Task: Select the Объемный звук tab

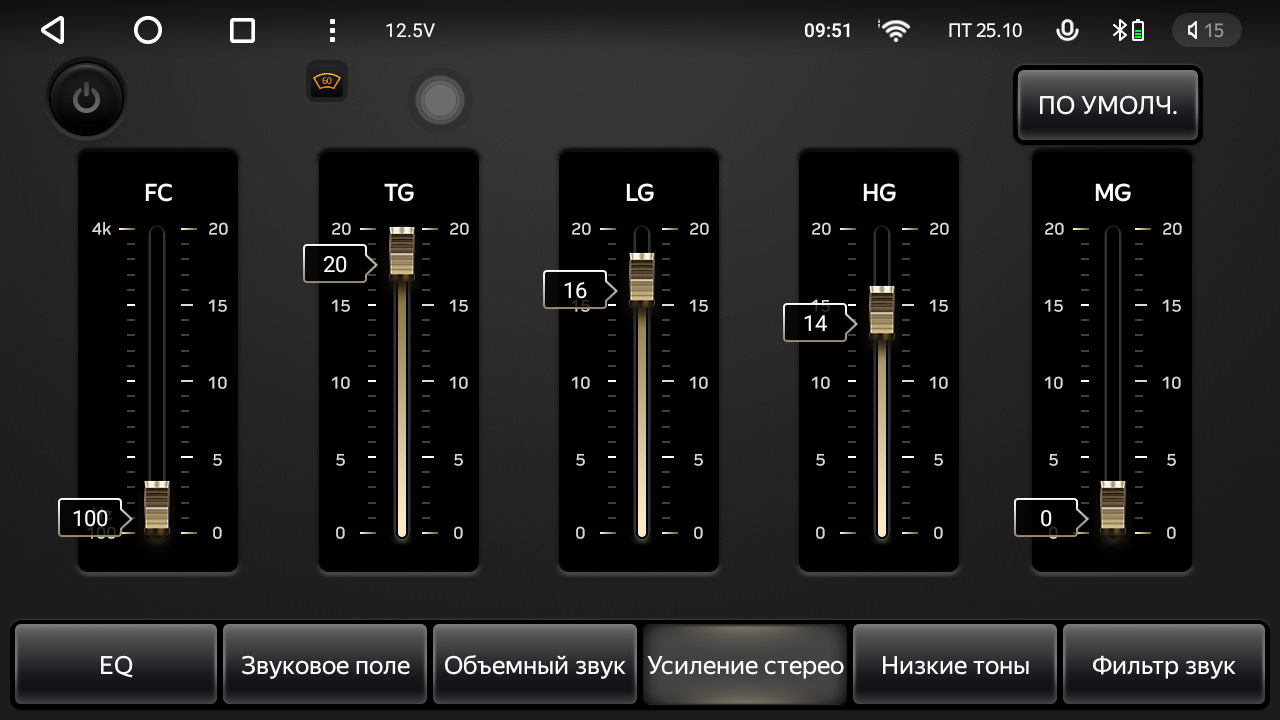Action: (x=535, y=665)
